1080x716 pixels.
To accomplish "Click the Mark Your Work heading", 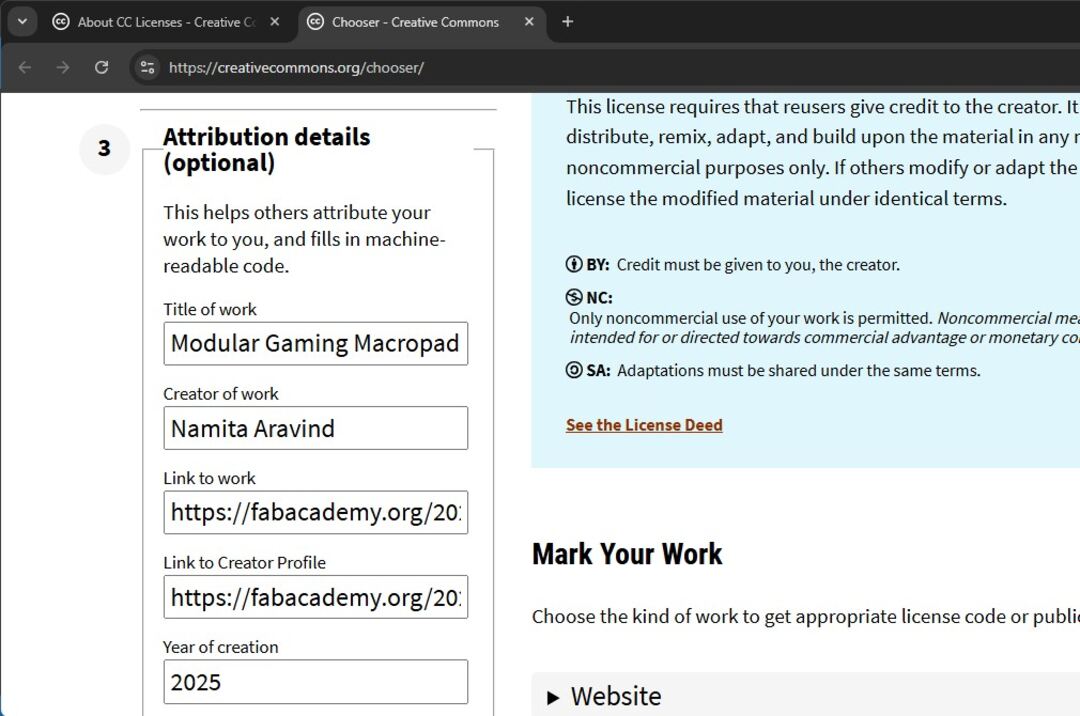I will [x=627, y=554].
